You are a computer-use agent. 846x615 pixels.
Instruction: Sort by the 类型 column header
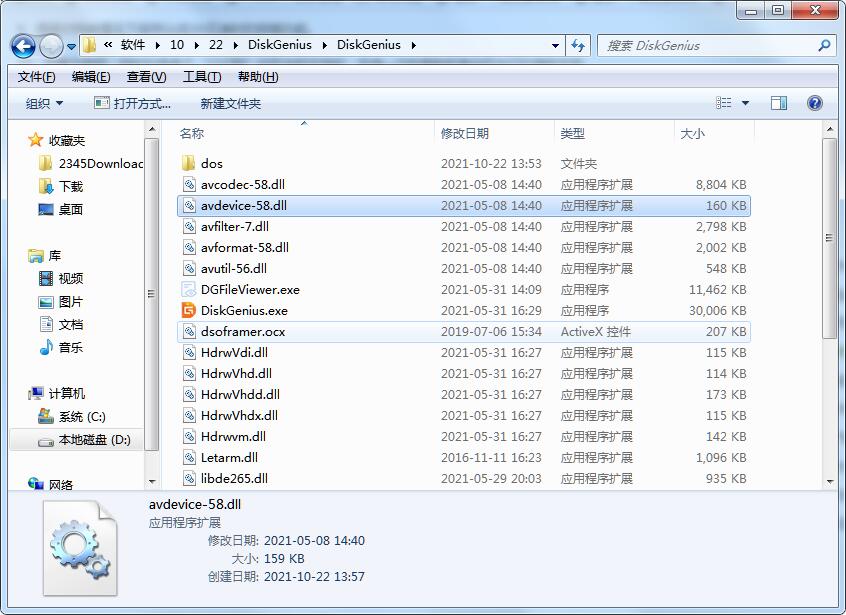pyautogui.click(x=572, y=133)
